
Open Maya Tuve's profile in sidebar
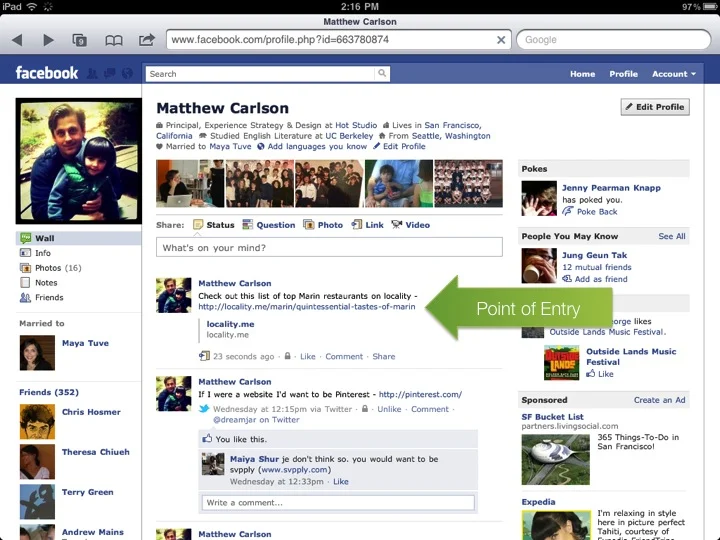(85, 343)
